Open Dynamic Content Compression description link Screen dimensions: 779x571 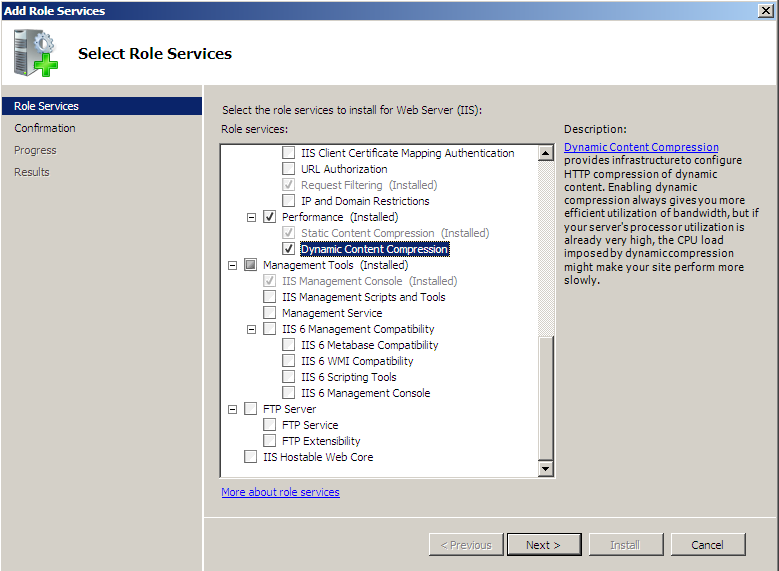pos(641,147)
